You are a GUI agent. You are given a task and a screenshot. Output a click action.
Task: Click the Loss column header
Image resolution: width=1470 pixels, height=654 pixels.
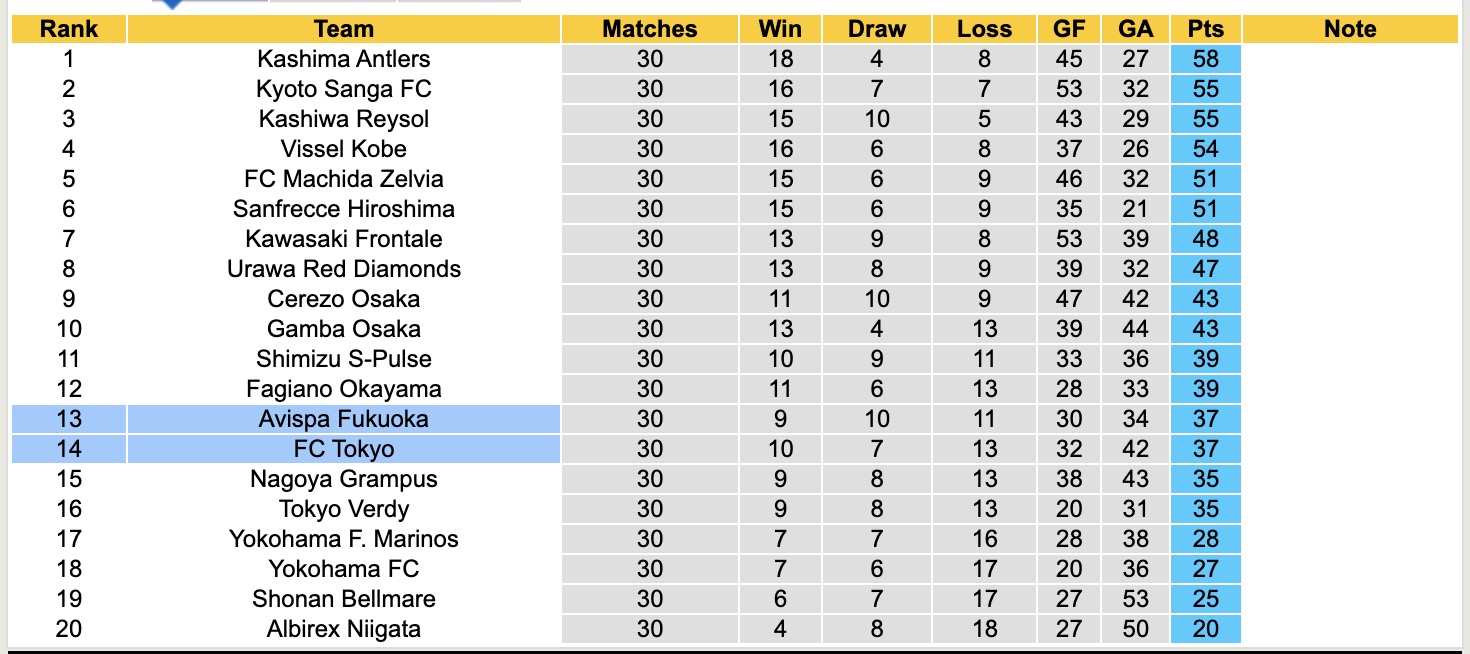[984, 29]
